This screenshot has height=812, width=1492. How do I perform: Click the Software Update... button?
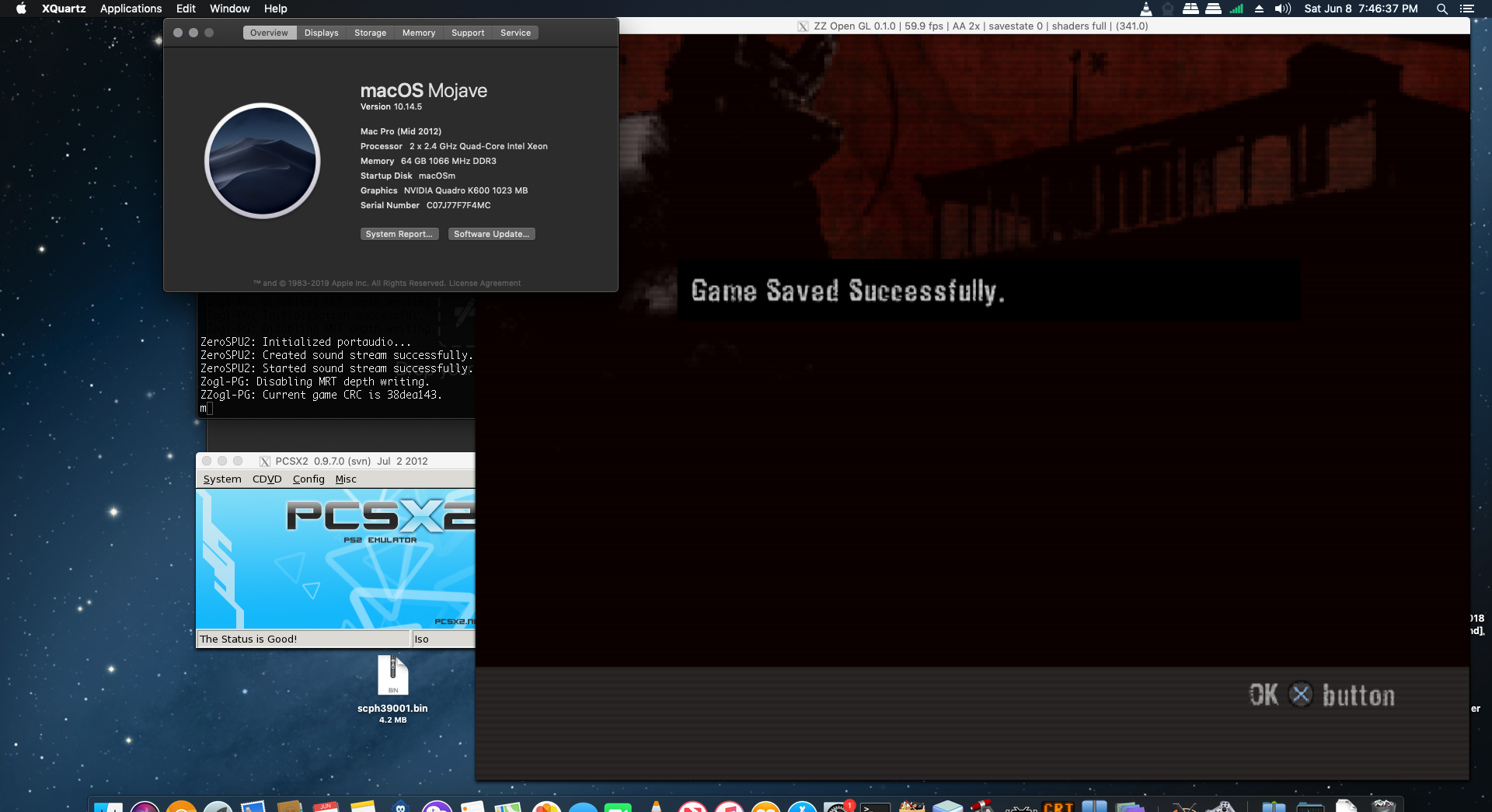click(491, 234)
